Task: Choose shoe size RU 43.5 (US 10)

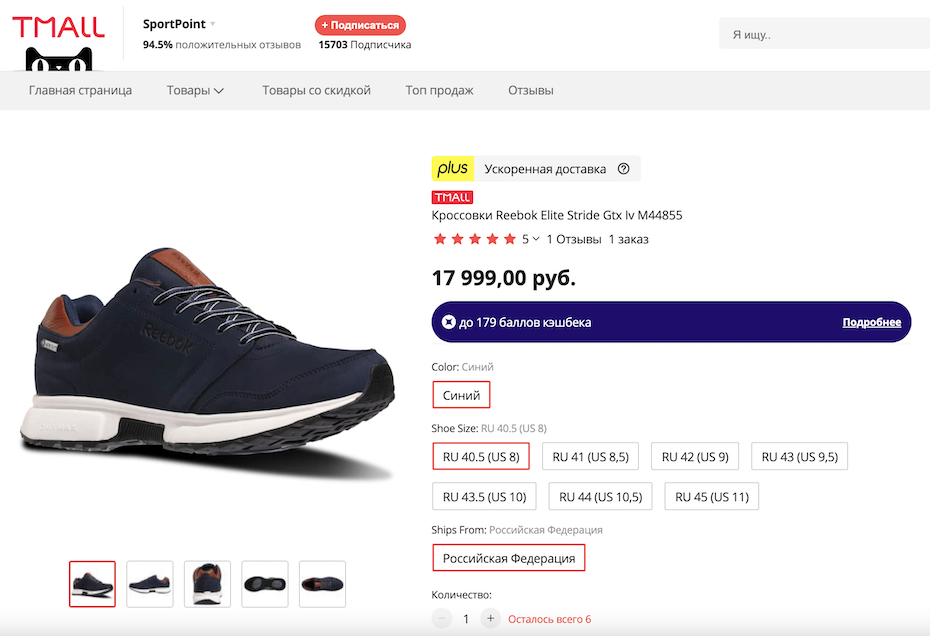Action: (x=484, y=496)
